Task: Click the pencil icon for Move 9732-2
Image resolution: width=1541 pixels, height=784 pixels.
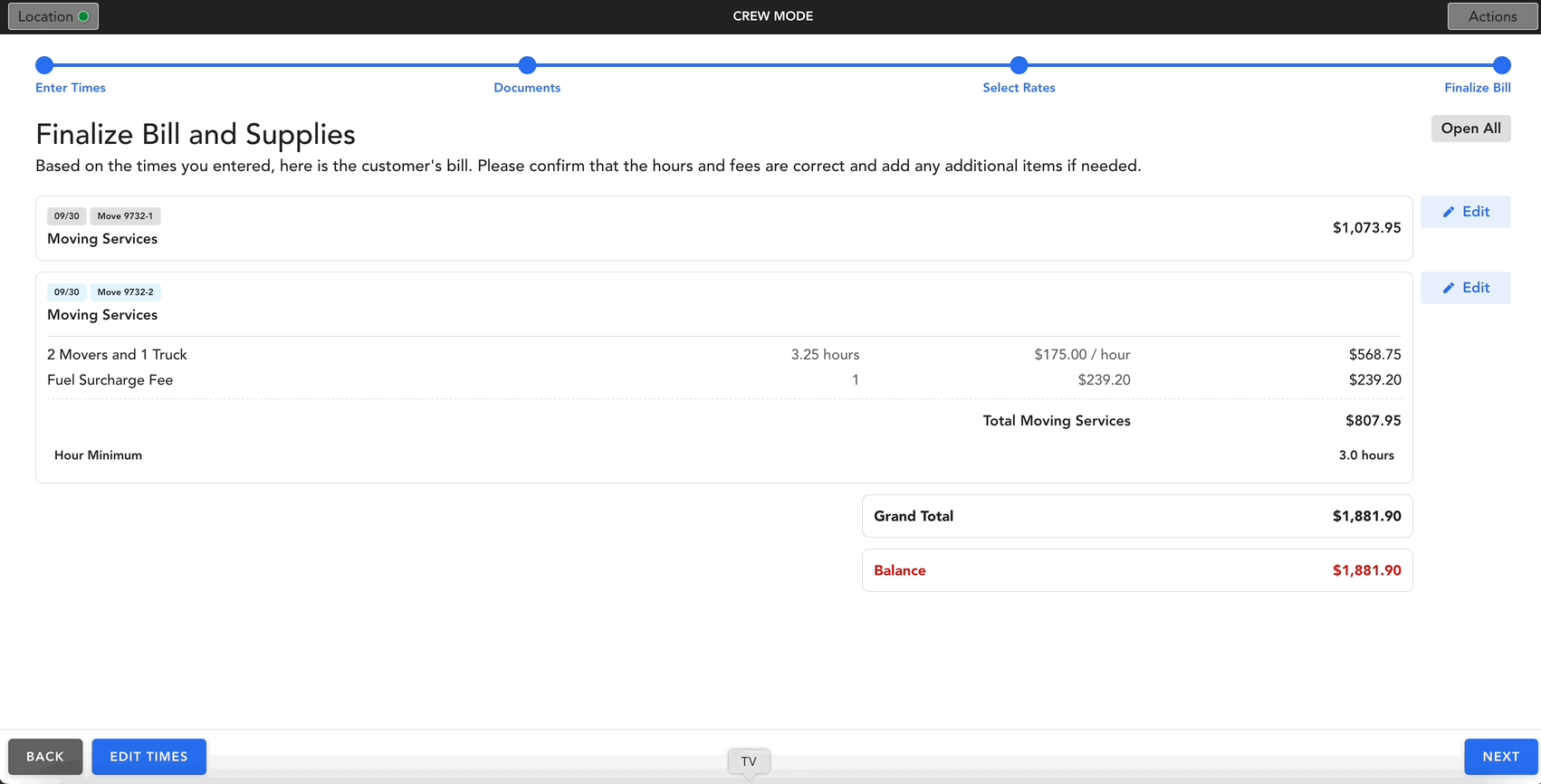Action: [1449, 288]
